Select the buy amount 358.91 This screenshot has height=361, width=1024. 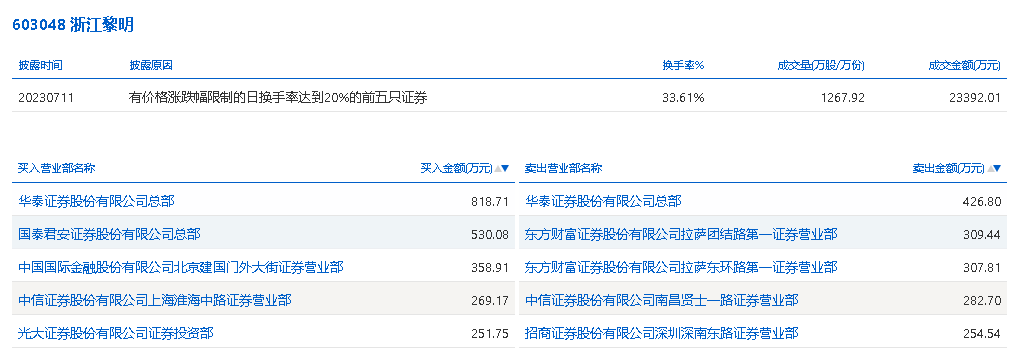pos(490,268)
